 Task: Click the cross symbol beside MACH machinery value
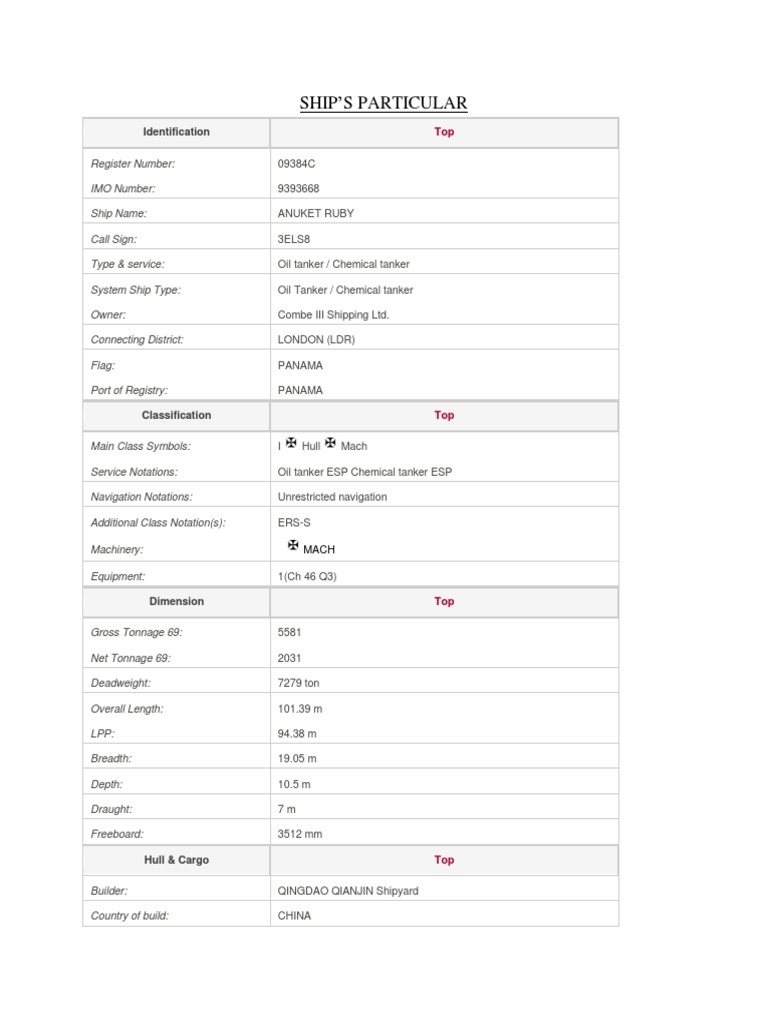293,545
